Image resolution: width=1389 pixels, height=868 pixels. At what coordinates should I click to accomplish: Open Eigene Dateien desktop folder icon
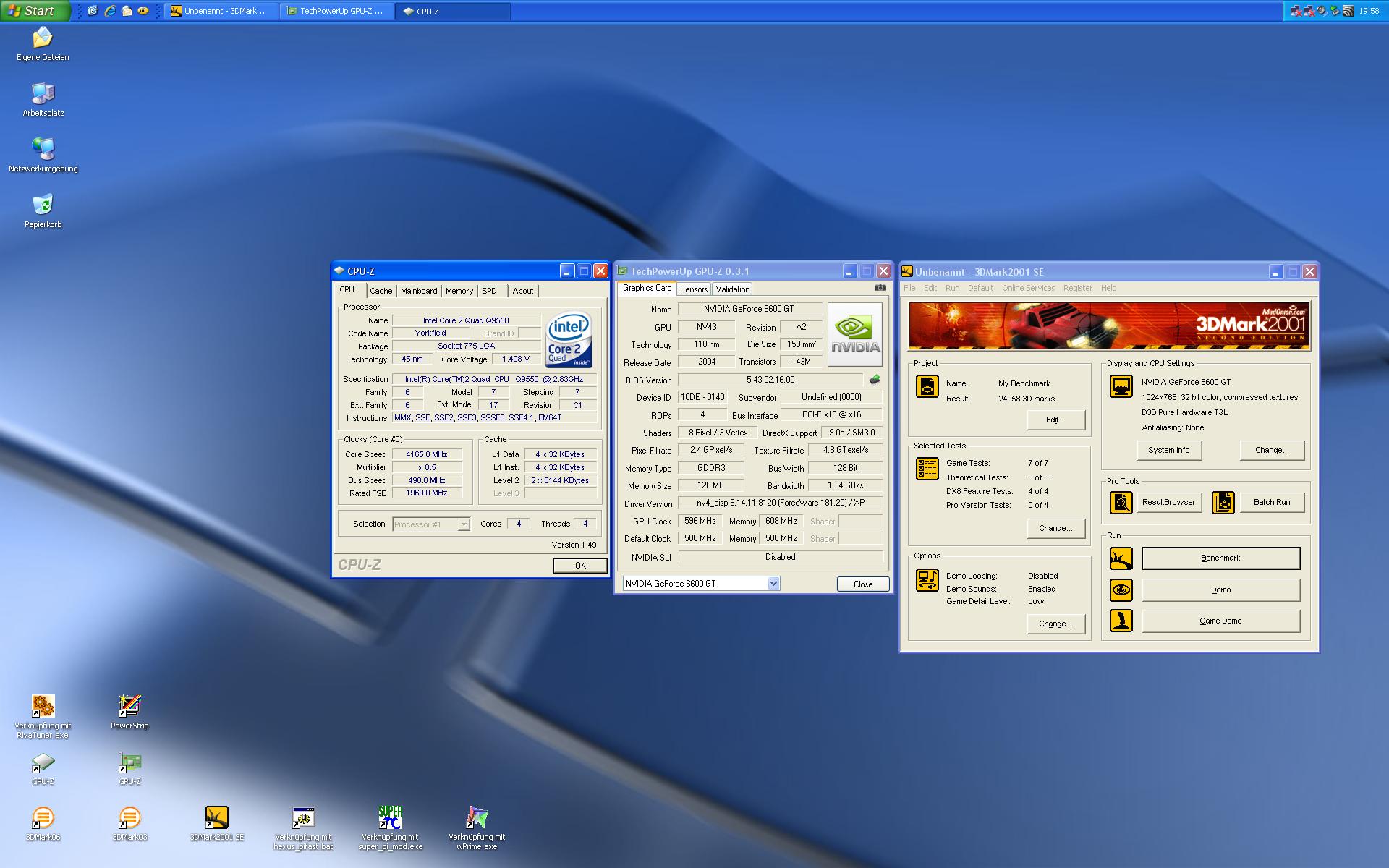(43, 38)
